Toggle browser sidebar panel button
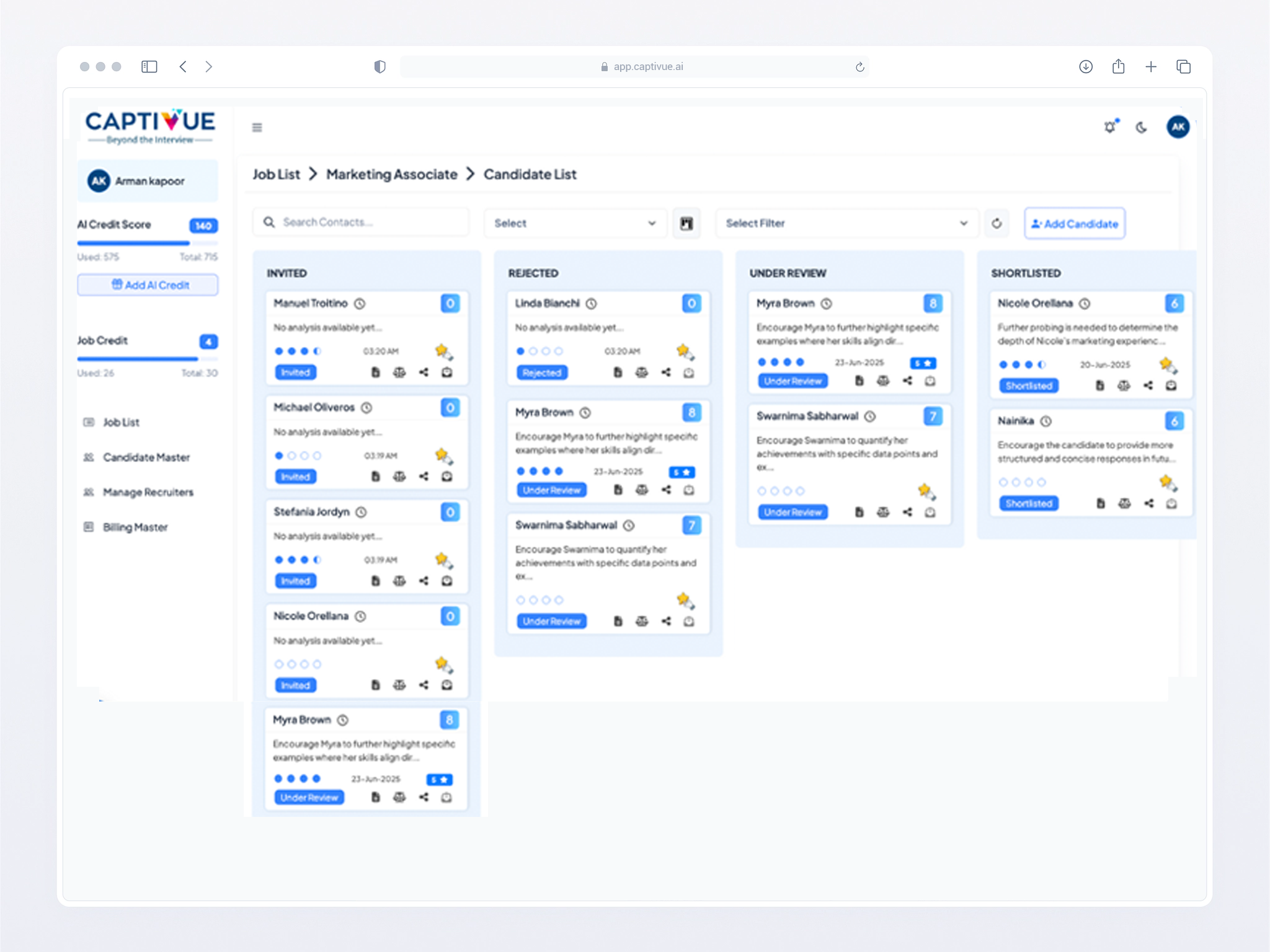The height and width of the screenshot is (952, 1270). 149,66
